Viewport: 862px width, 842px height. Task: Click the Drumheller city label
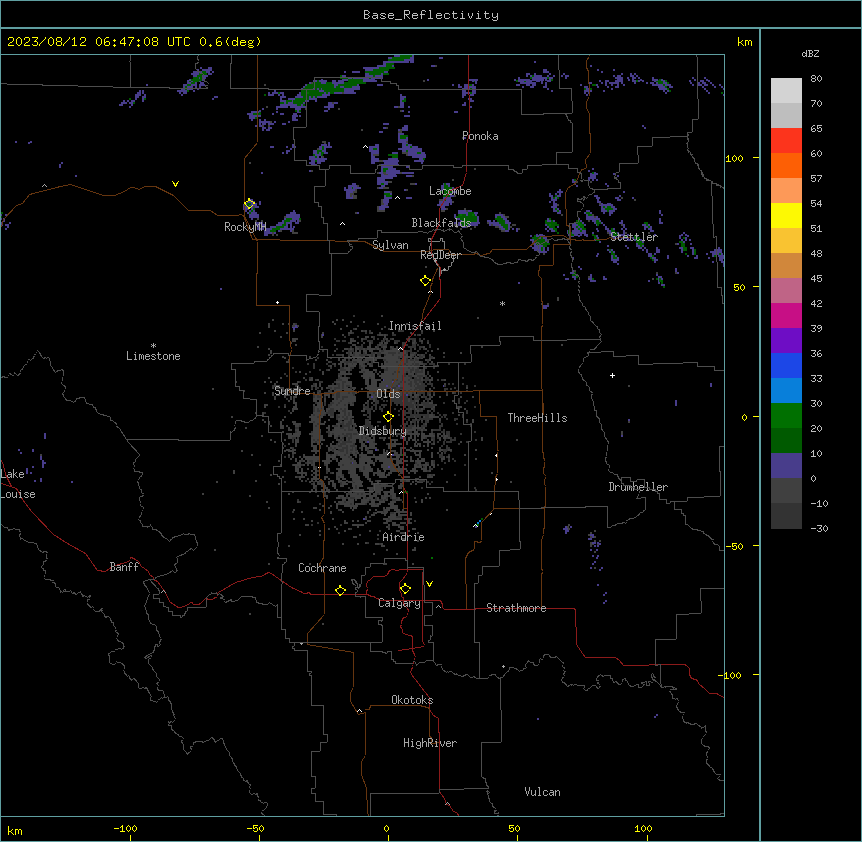(638, 487)
